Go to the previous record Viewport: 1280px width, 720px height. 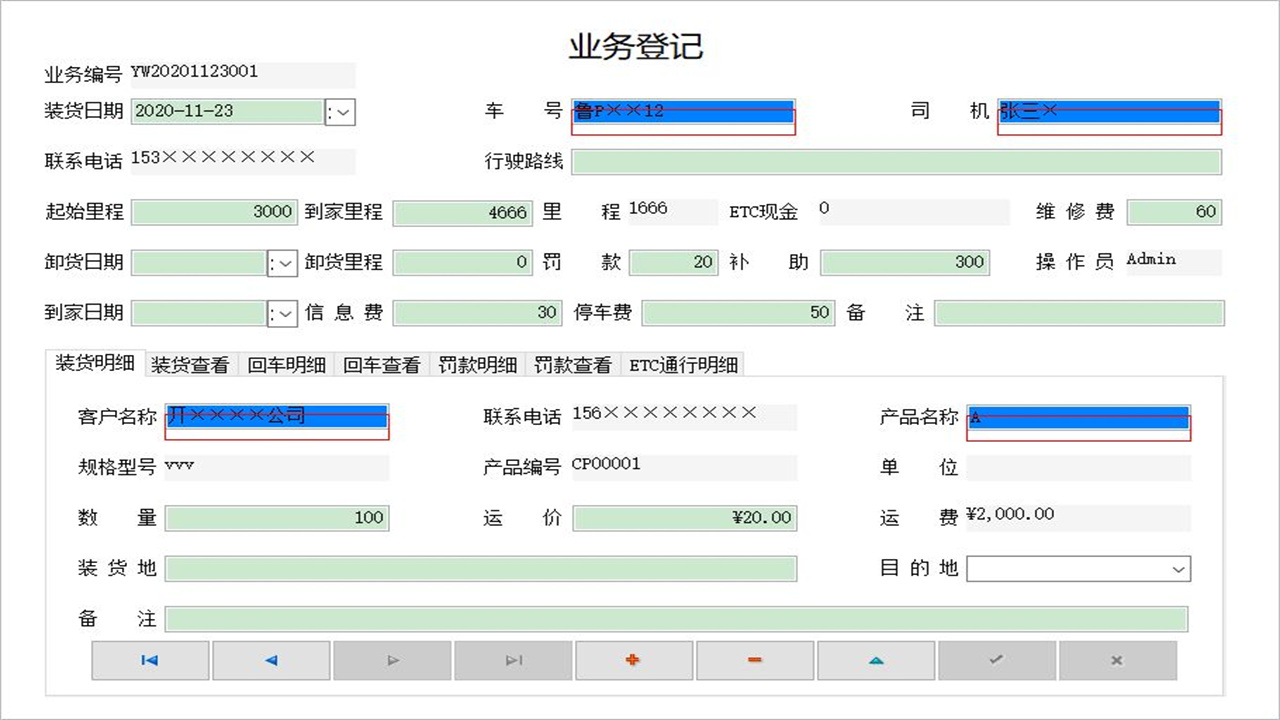pyautogui.click(x=271, y=660)
